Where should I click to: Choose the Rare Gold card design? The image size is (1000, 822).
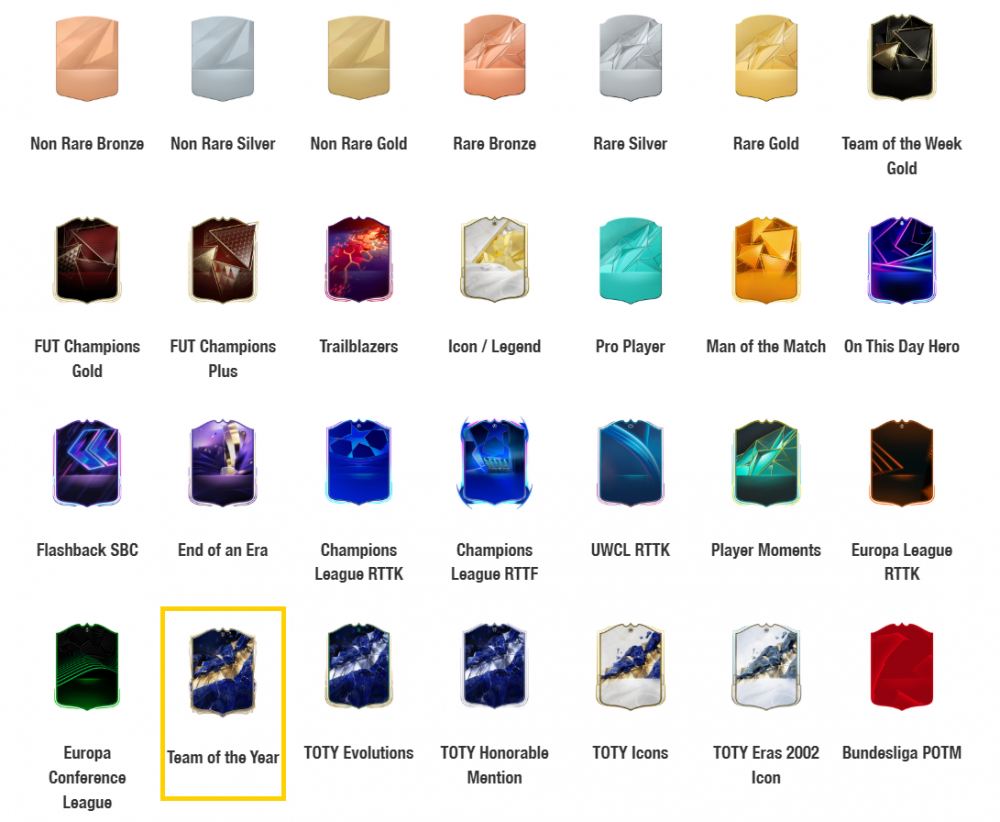pos(766,59)
